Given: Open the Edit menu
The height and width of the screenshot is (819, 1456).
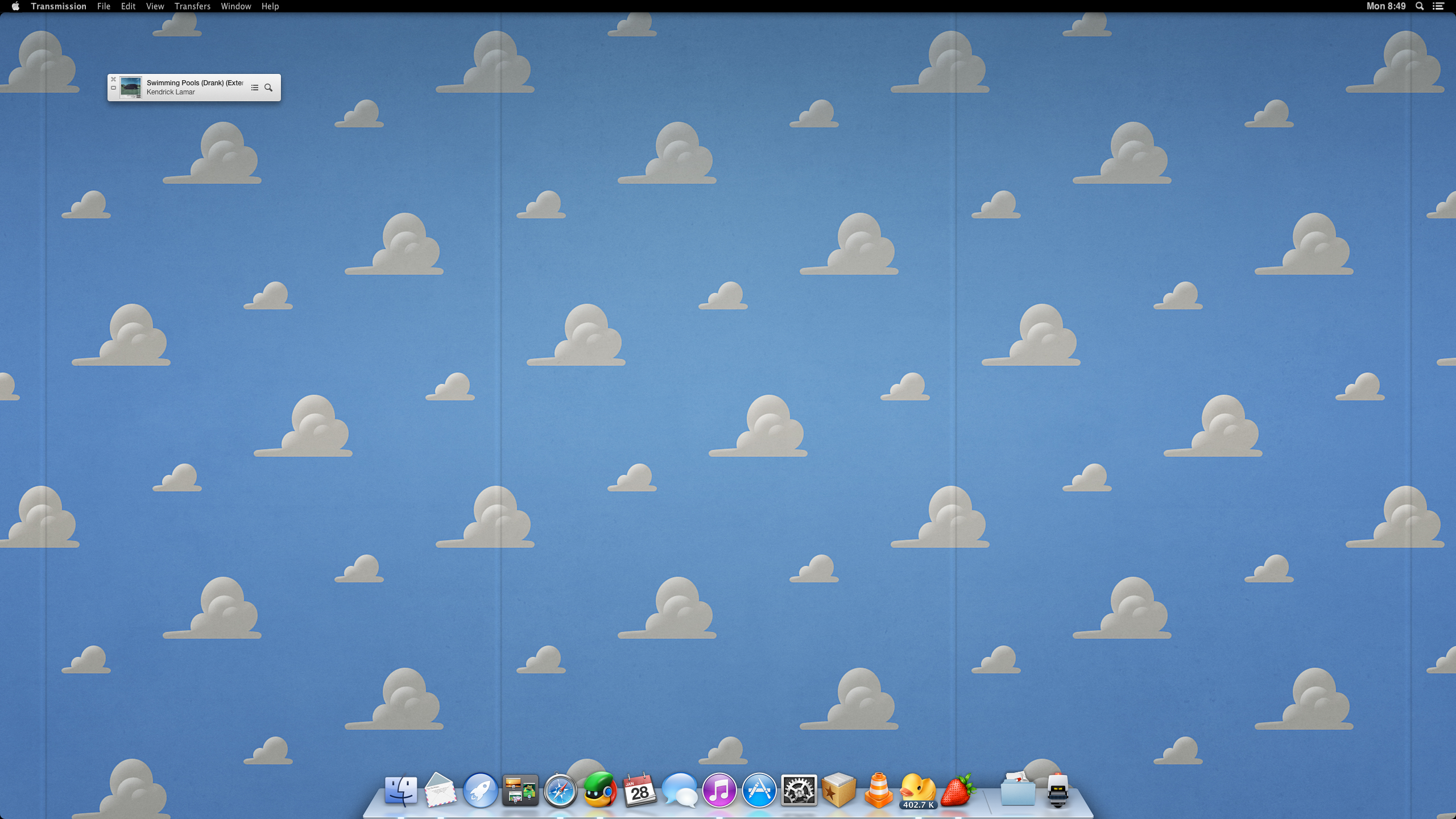Looking at the screenshot, I should [128, 6].
